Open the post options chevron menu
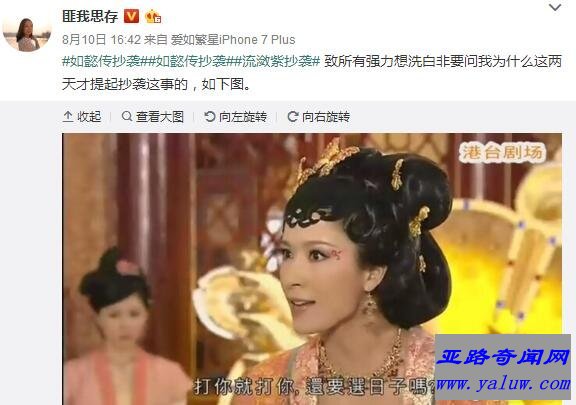 point(555,7)
